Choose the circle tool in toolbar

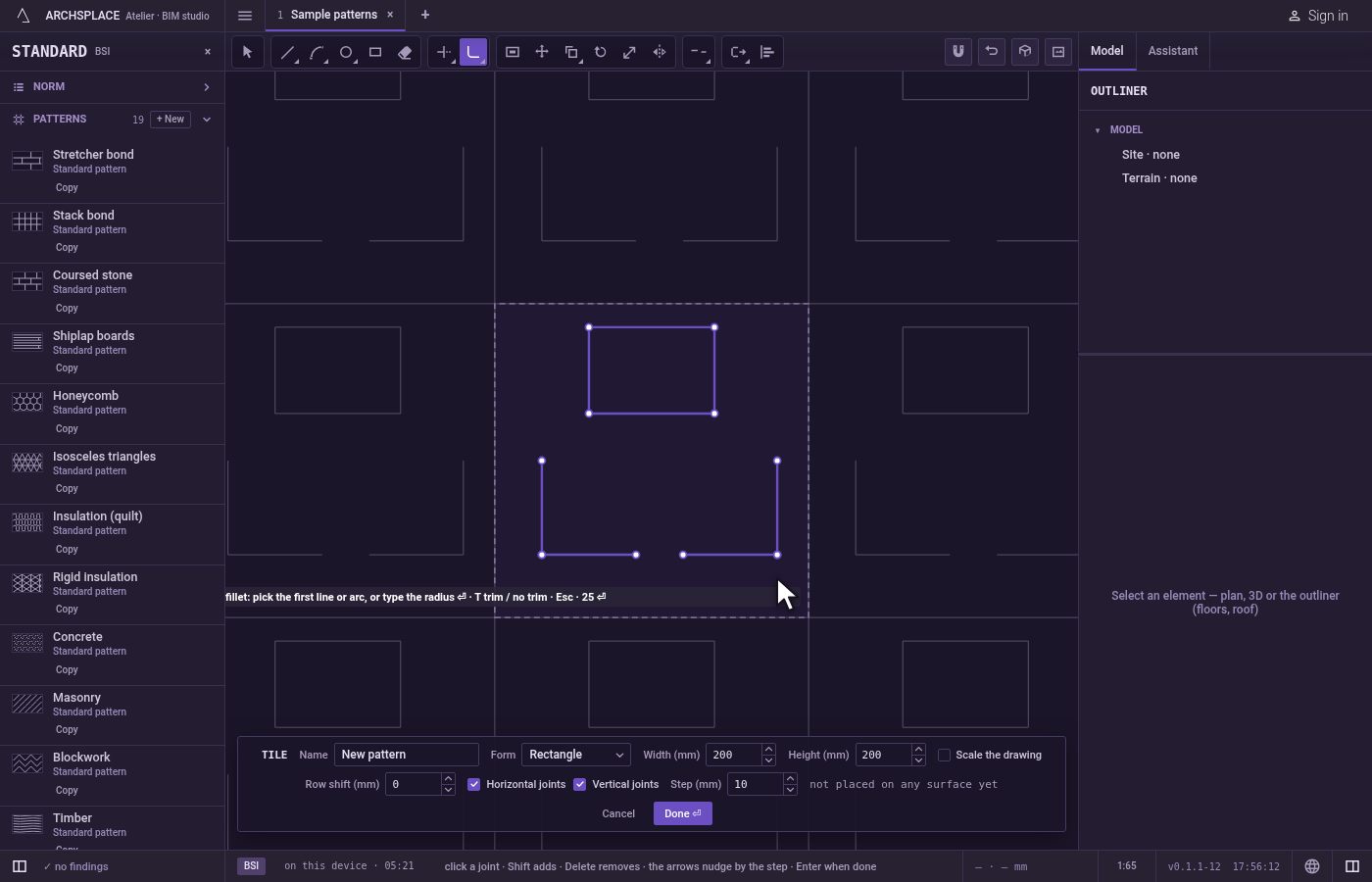(x=346, y=52)
